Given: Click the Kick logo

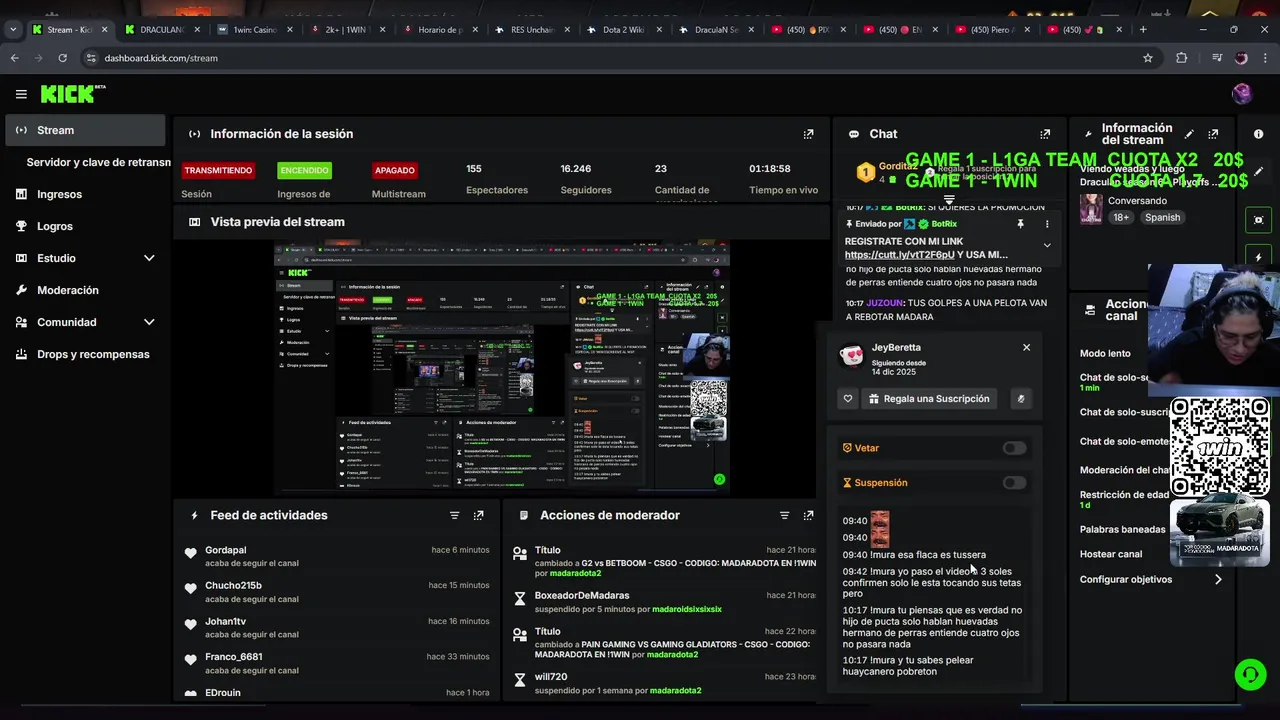Looking at the screenshot, I should point(72,94).
